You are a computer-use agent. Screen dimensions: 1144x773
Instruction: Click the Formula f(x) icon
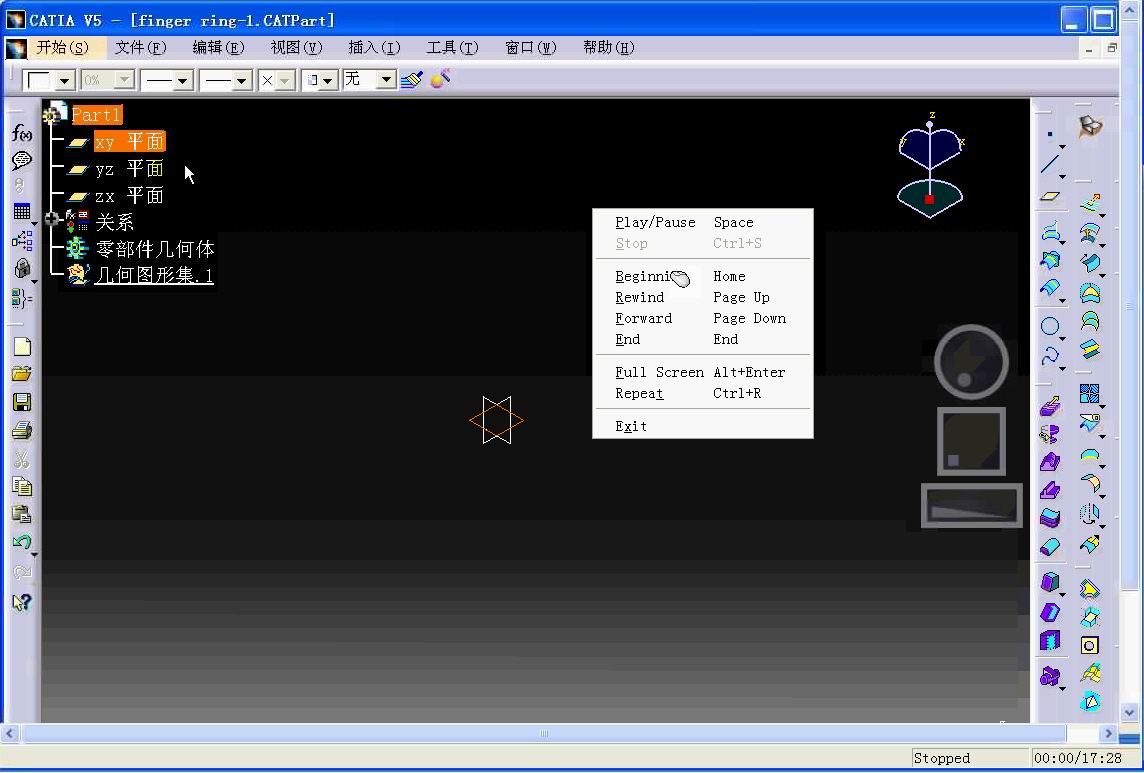pyautogui.click(x=21, y=133)
